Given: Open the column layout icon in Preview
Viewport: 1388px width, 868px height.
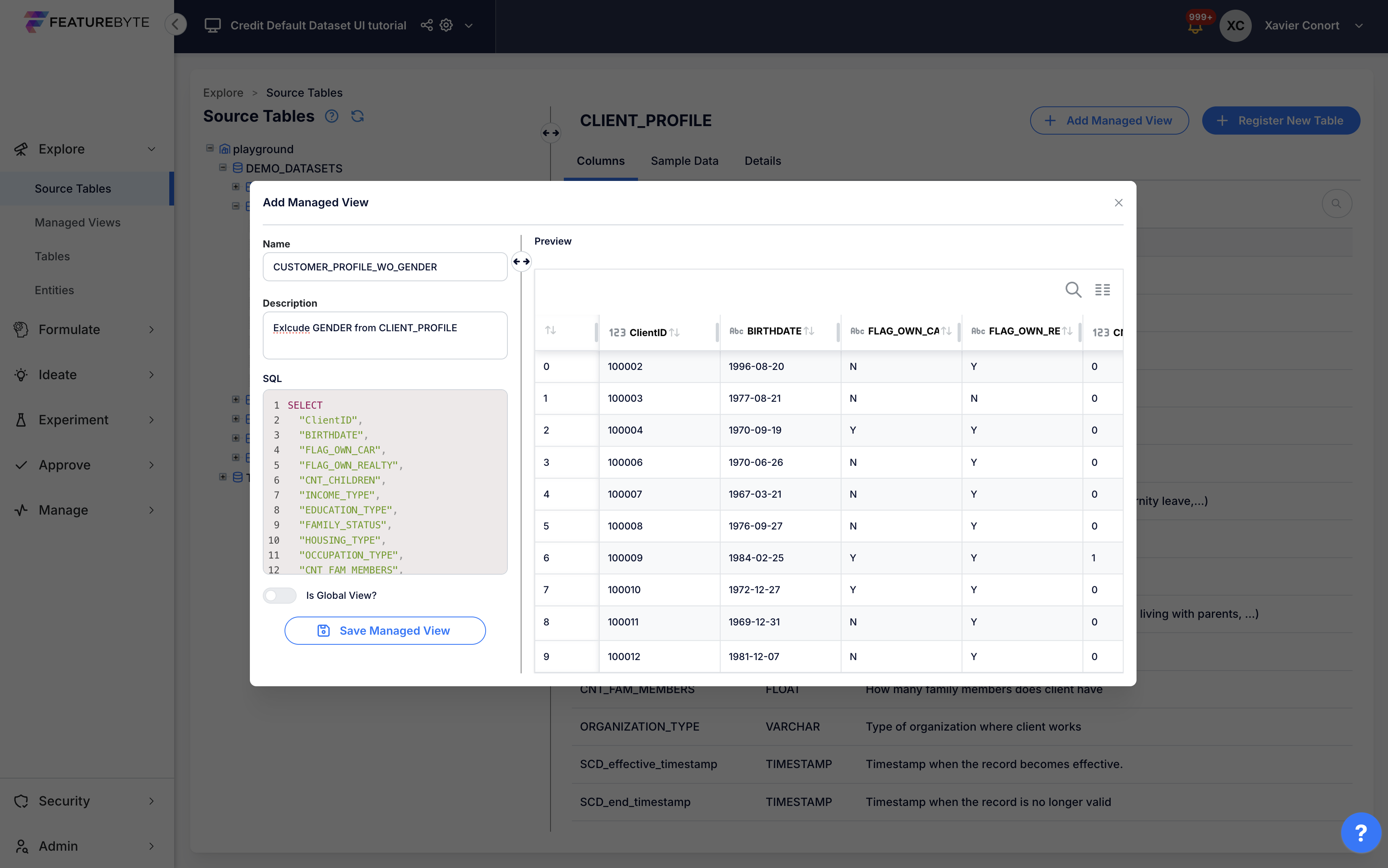Looking at the screenshot, I should pyautogui.click(x=1102, y=290).
